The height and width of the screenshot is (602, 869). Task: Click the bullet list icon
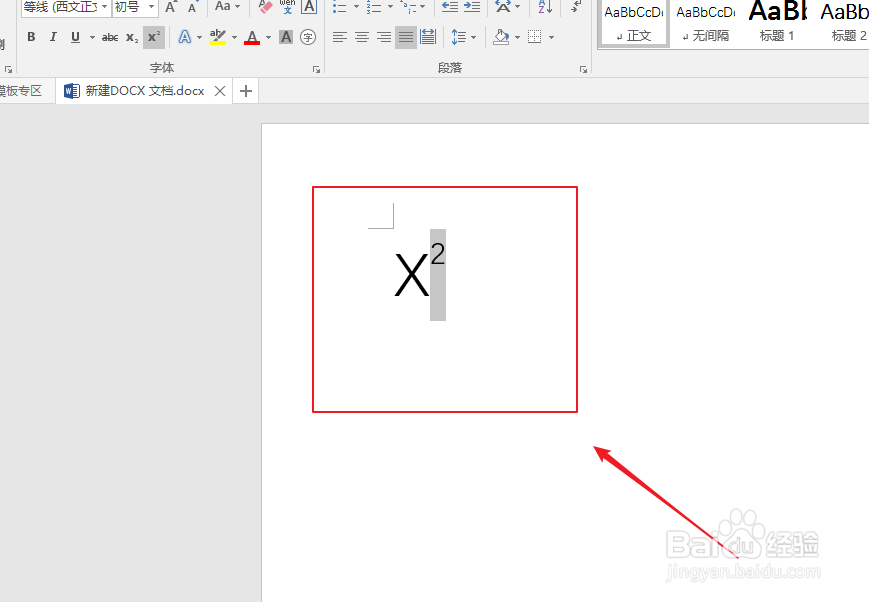[x=340, y=7]
